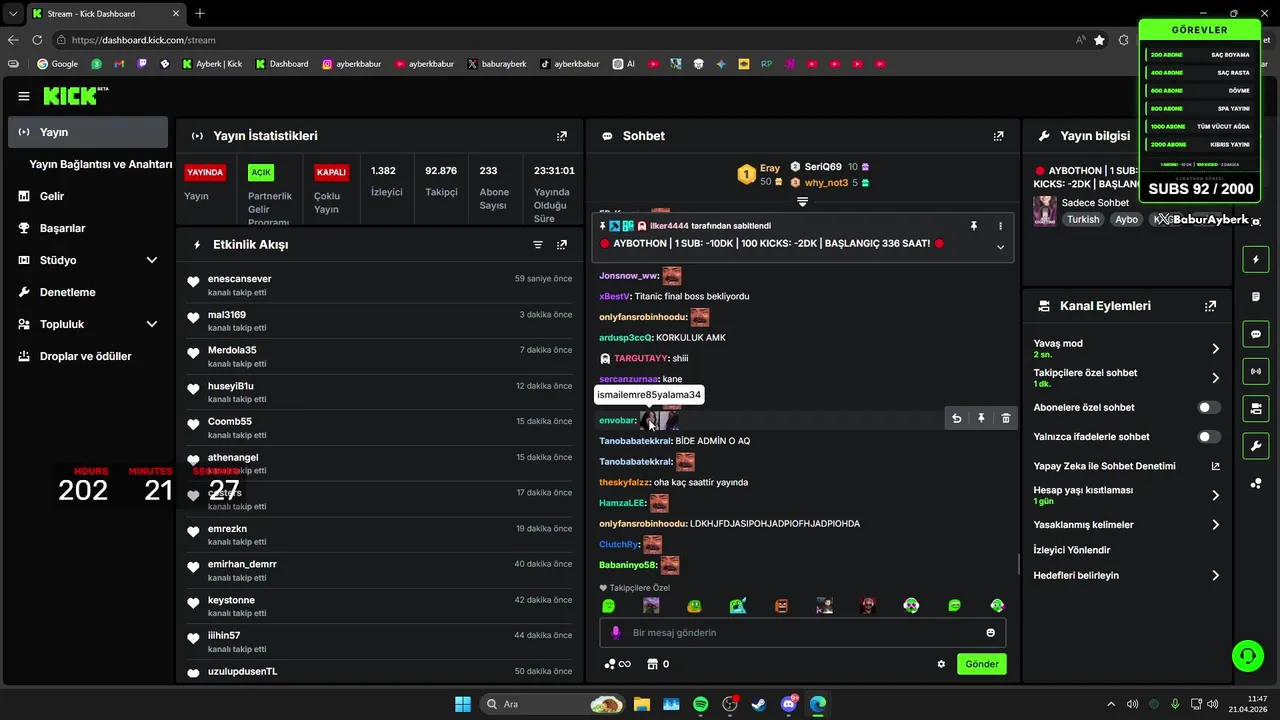The height and width of the screenshot is (720, 1280).
Task: Unpin the pinned chat message
Action: 973,226
